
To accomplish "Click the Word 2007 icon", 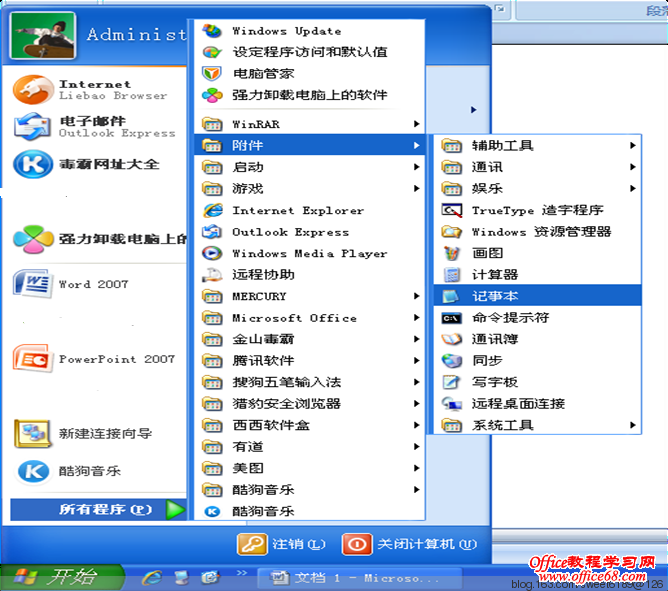I will 32,284.
